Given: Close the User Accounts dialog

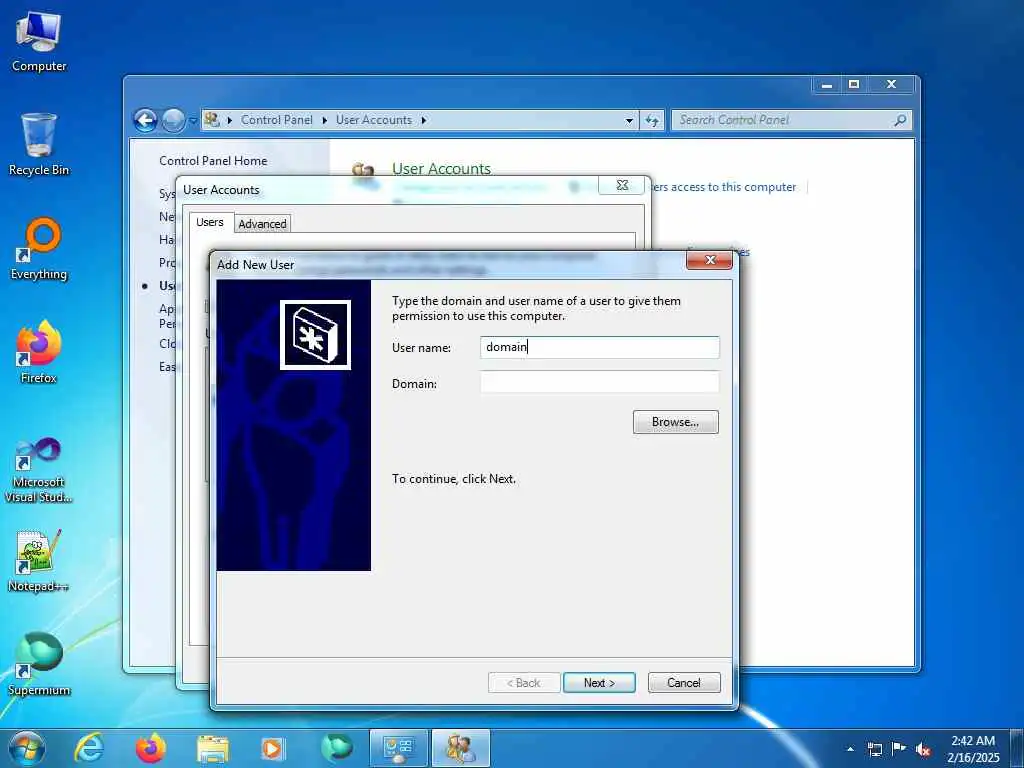Looking at the screenshot, I should point(622,185).
